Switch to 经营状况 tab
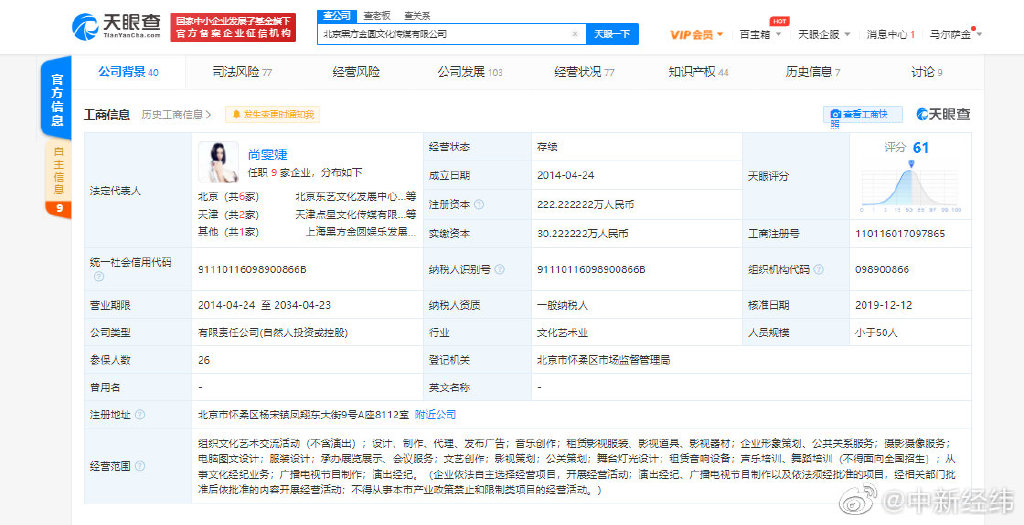 (x=584, y=72)
